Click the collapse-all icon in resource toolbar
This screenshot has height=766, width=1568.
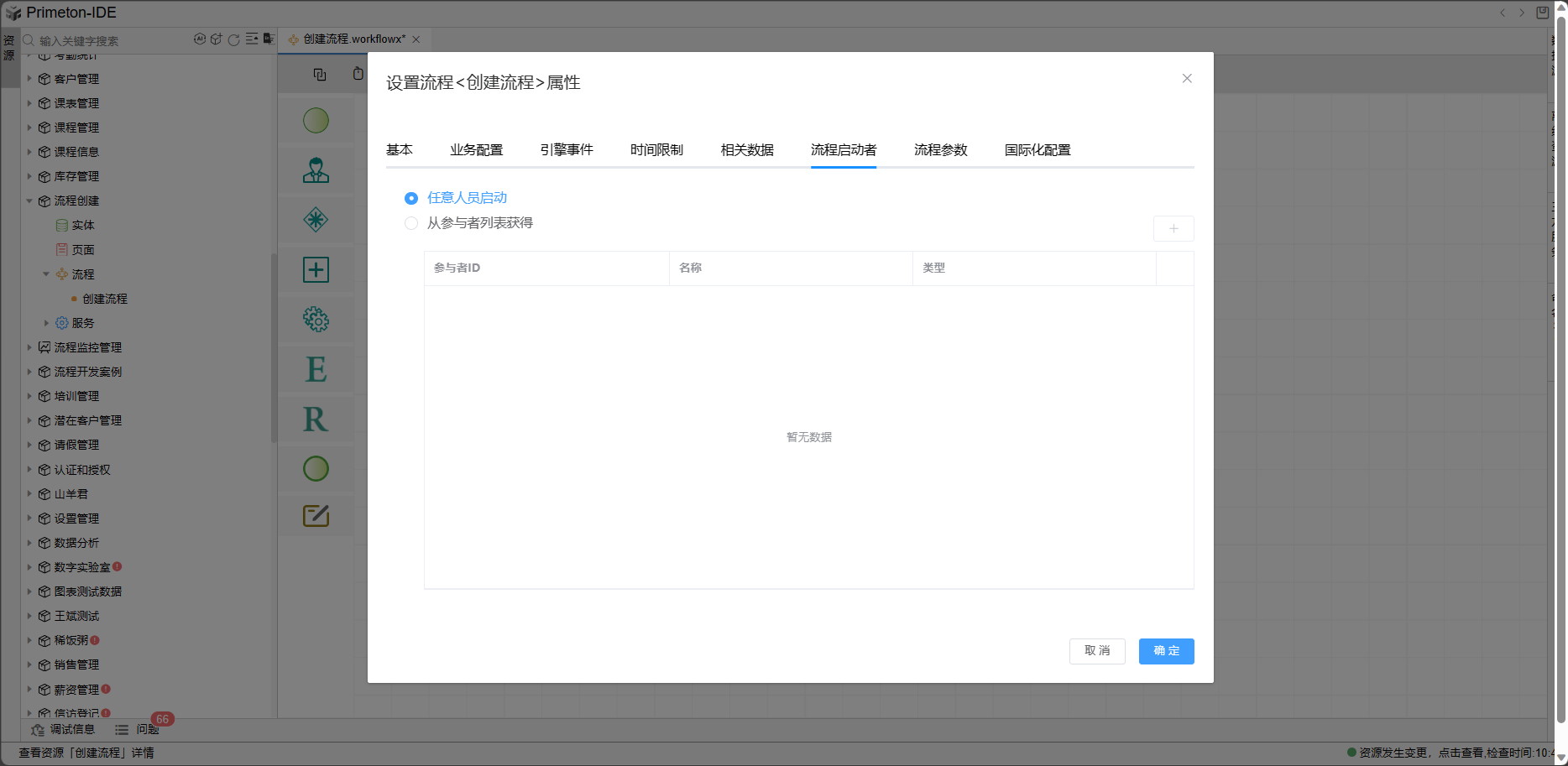(x=251, y=39)
